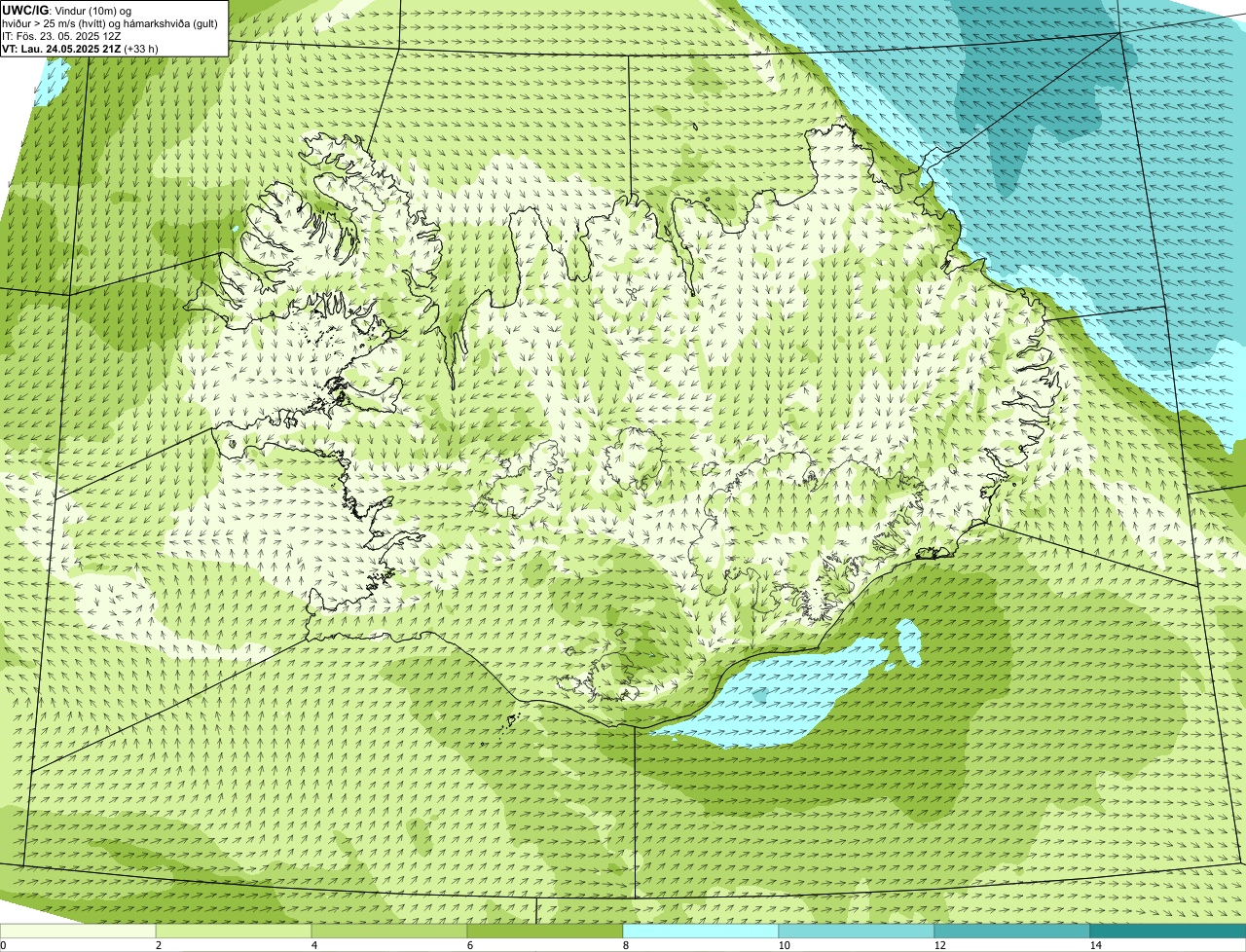
Task: Click the dark green 6–8 m/s scale segment
Action: click(x=545, y=931)
